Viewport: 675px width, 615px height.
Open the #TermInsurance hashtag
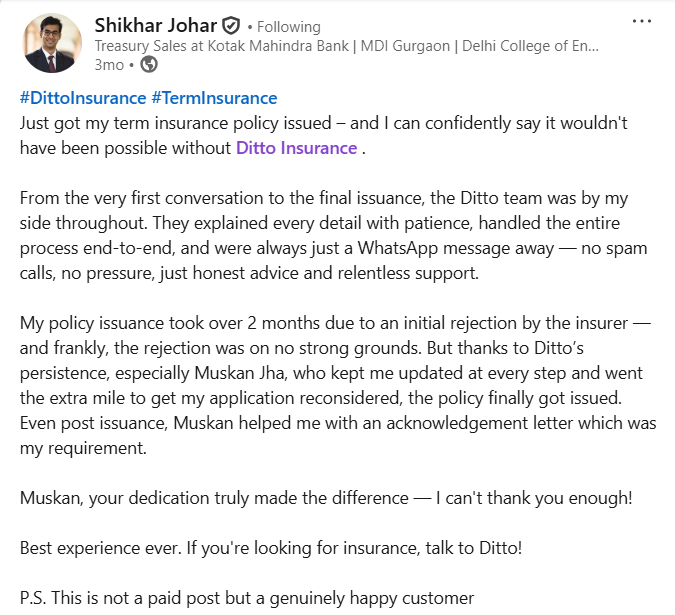(214, 98)
